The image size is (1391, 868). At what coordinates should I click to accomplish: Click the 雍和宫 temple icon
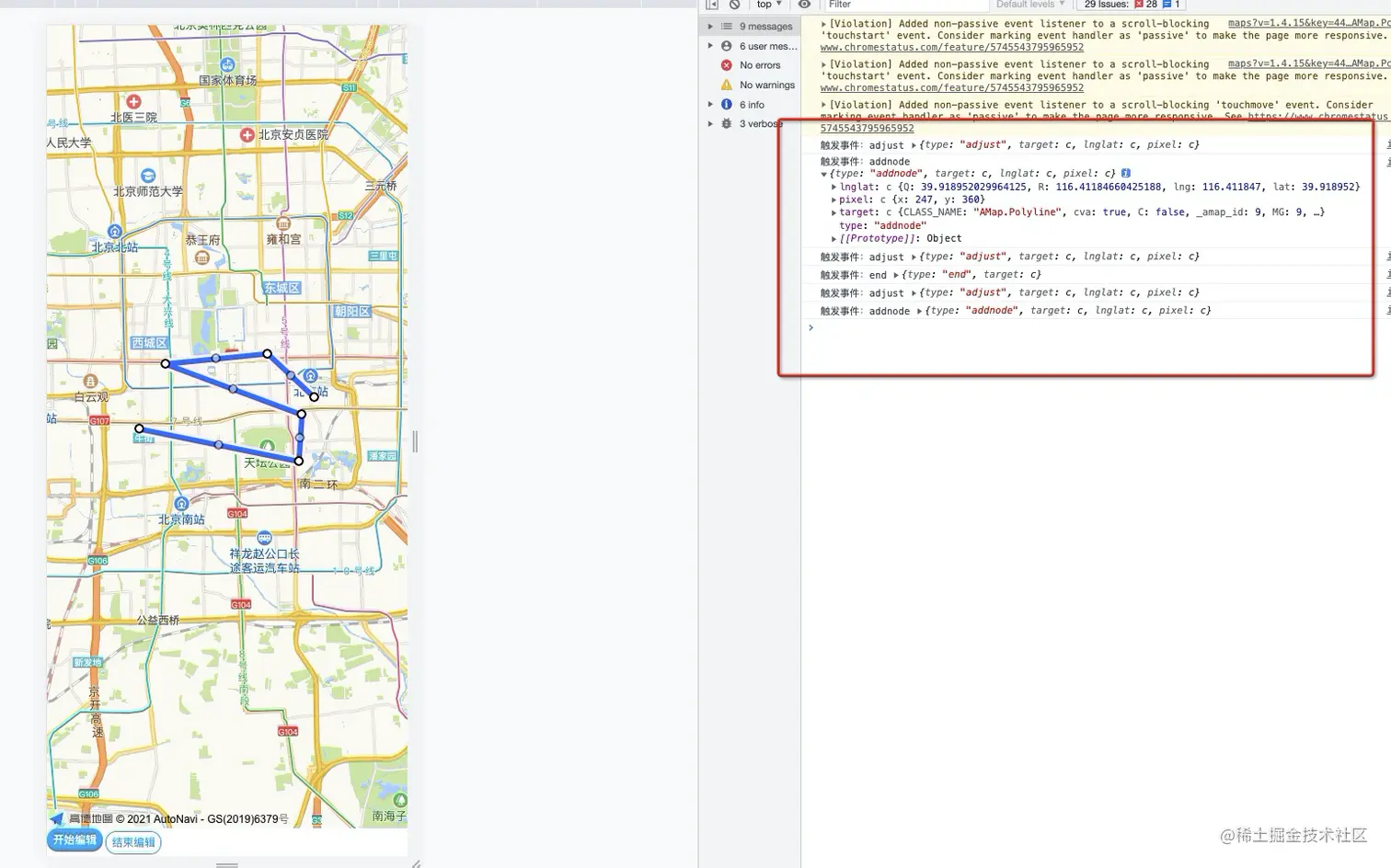[x=283, y=223]
